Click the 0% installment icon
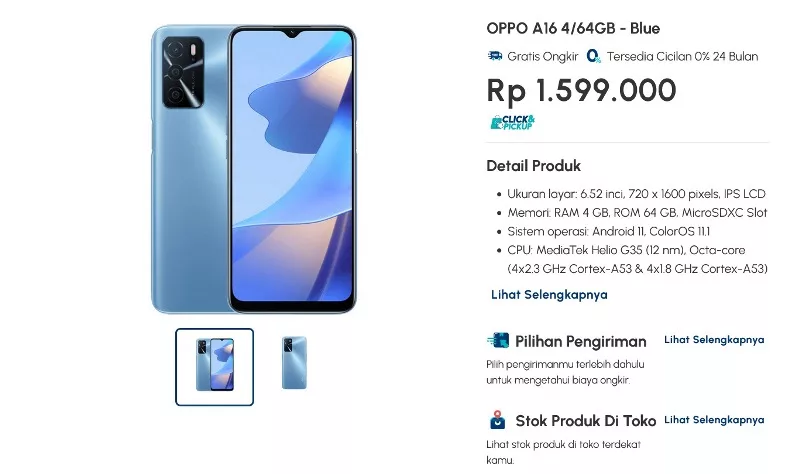The width and height of the screenshot is (800, 474). [593, 56]
